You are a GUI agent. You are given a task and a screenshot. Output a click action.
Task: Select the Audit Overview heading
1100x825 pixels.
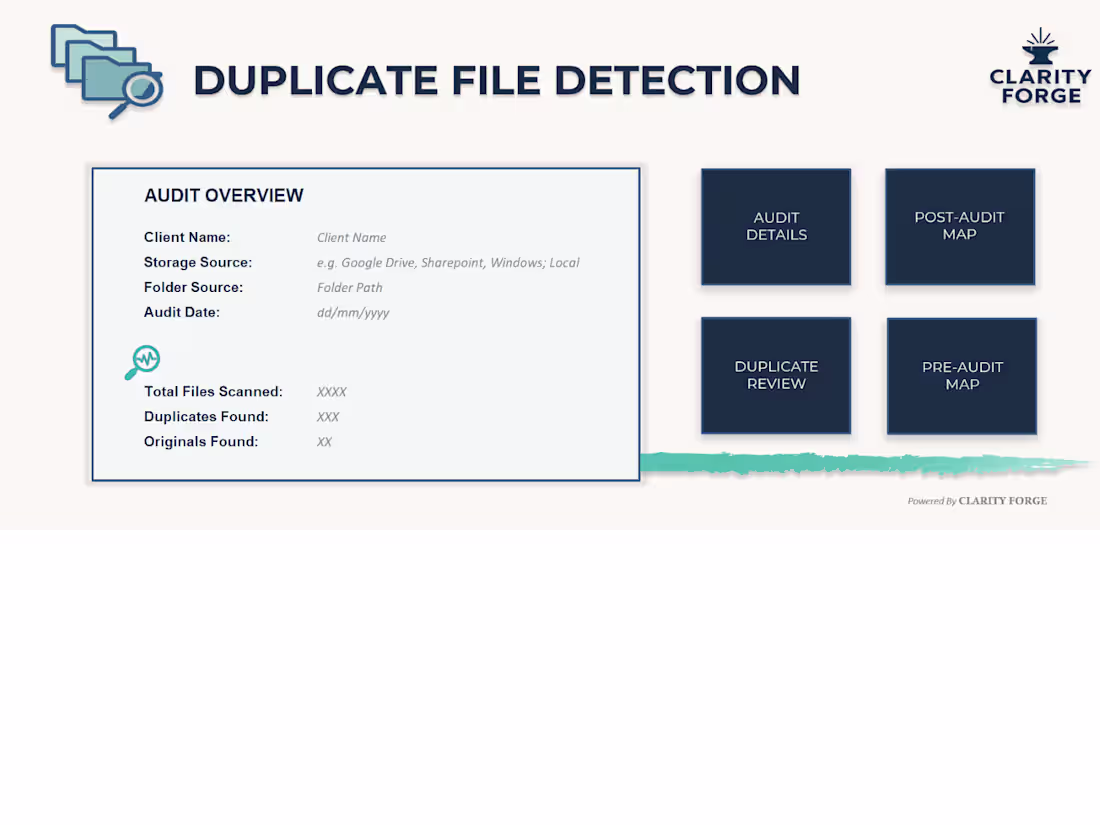tap(223, 195)
